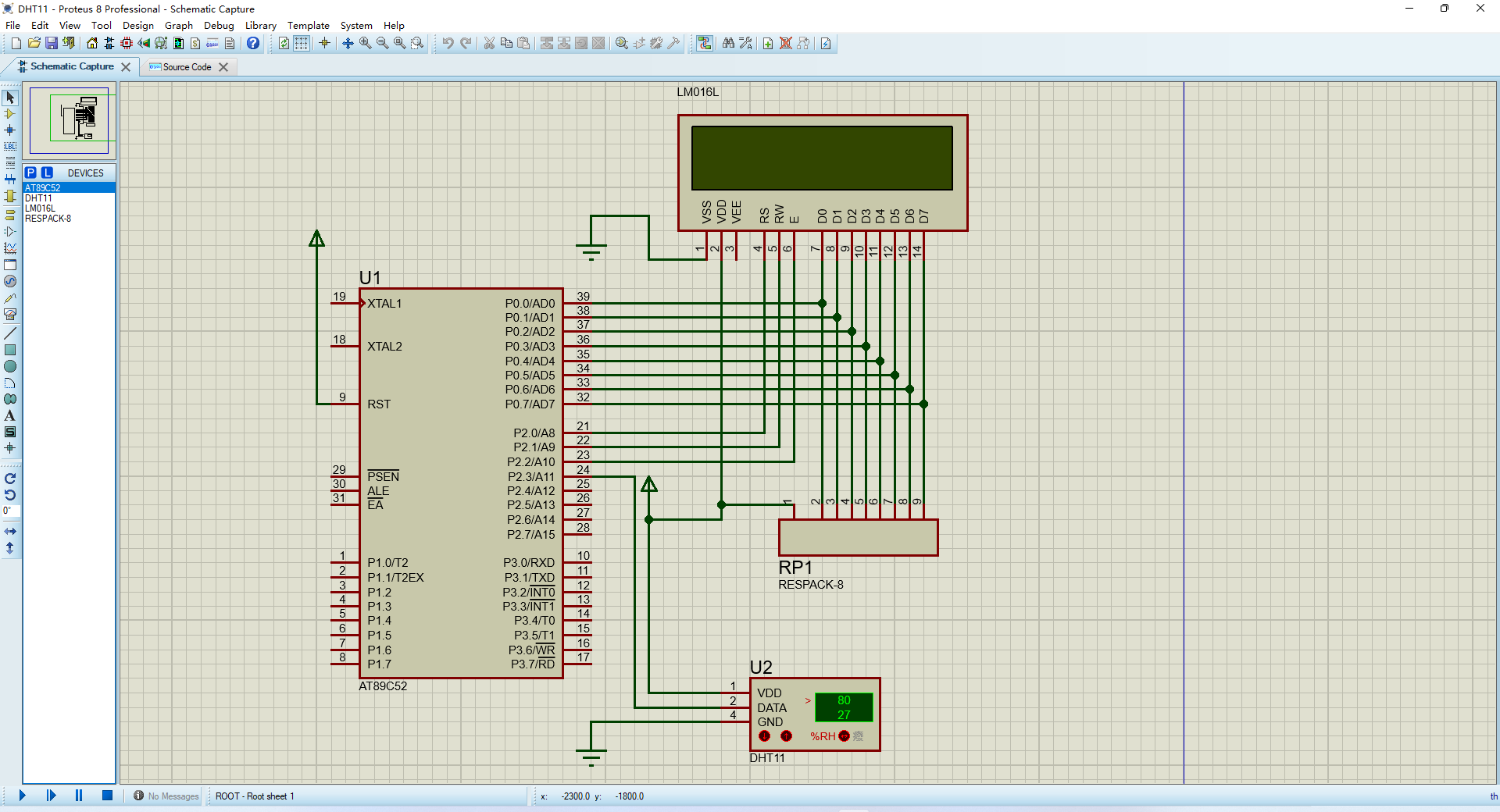Zoom out of the schematic
Image resolution: width=1500 pixels, height=812 pixels.
click(x=383, y=43)
